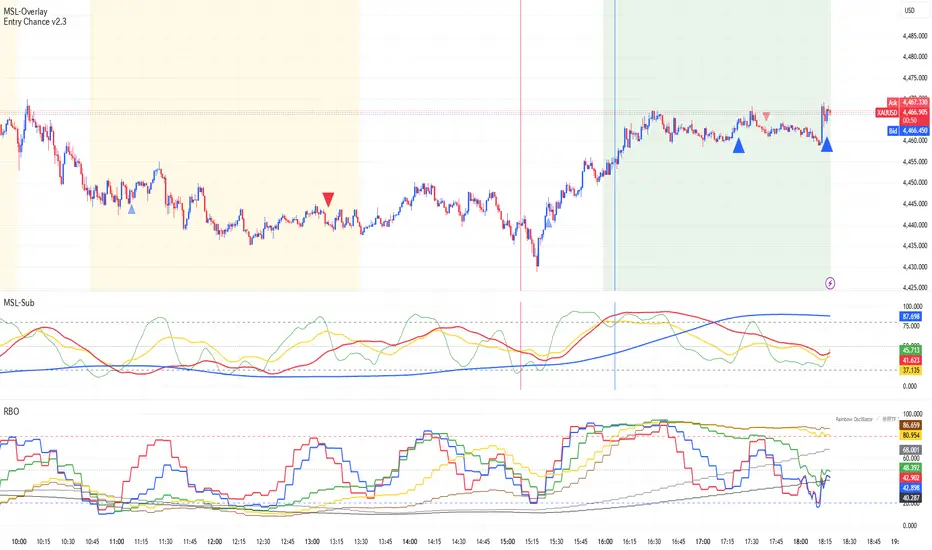
Task: Click the green 45.713 value label
Action: [x=911, y=350]
